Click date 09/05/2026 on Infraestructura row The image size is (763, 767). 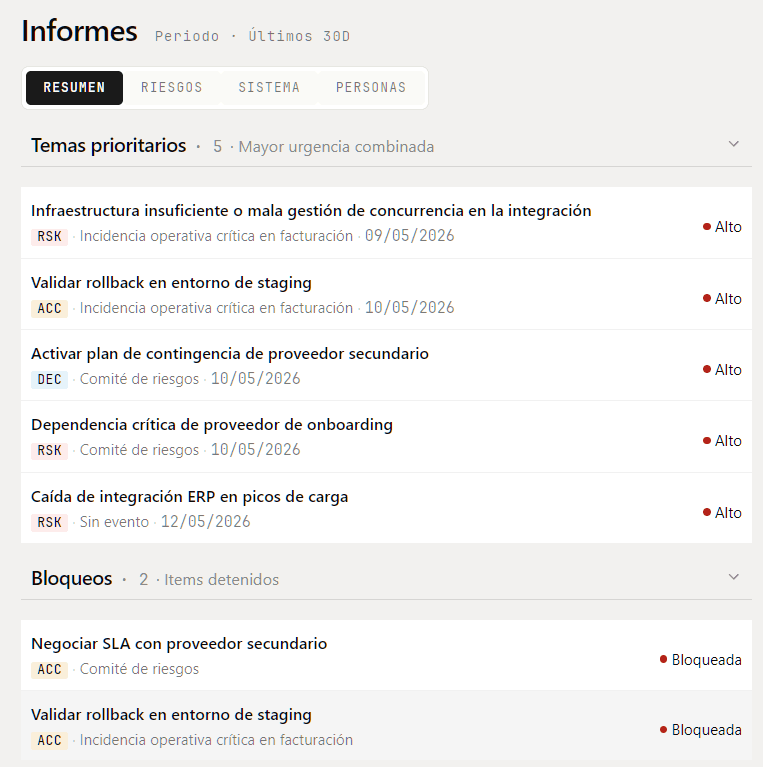409,236
